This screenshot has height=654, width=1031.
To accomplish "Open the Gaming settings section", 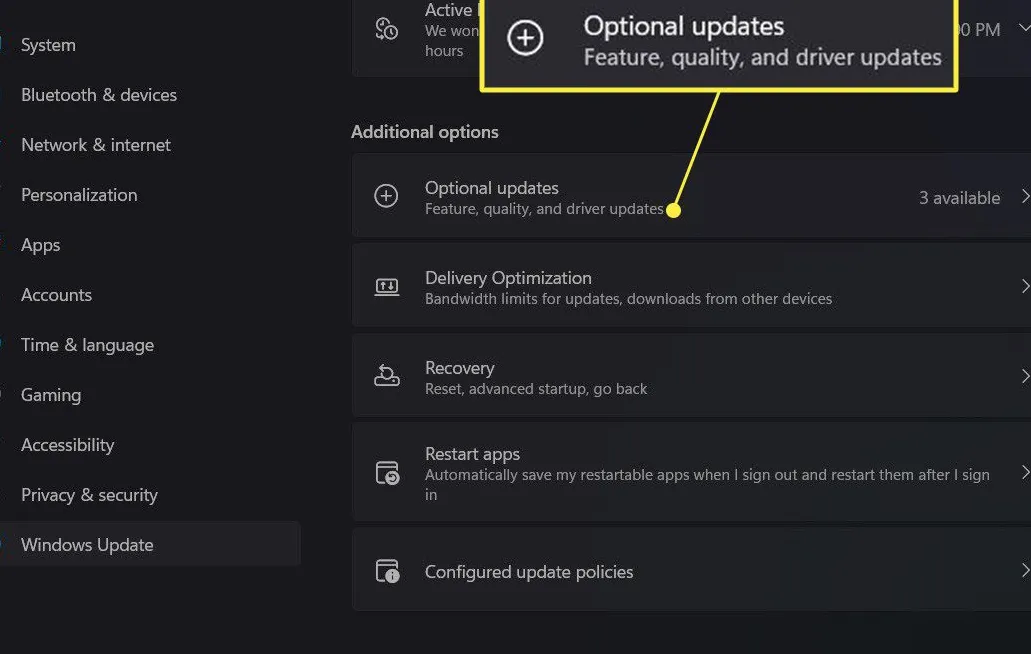I will pos(50,394).
